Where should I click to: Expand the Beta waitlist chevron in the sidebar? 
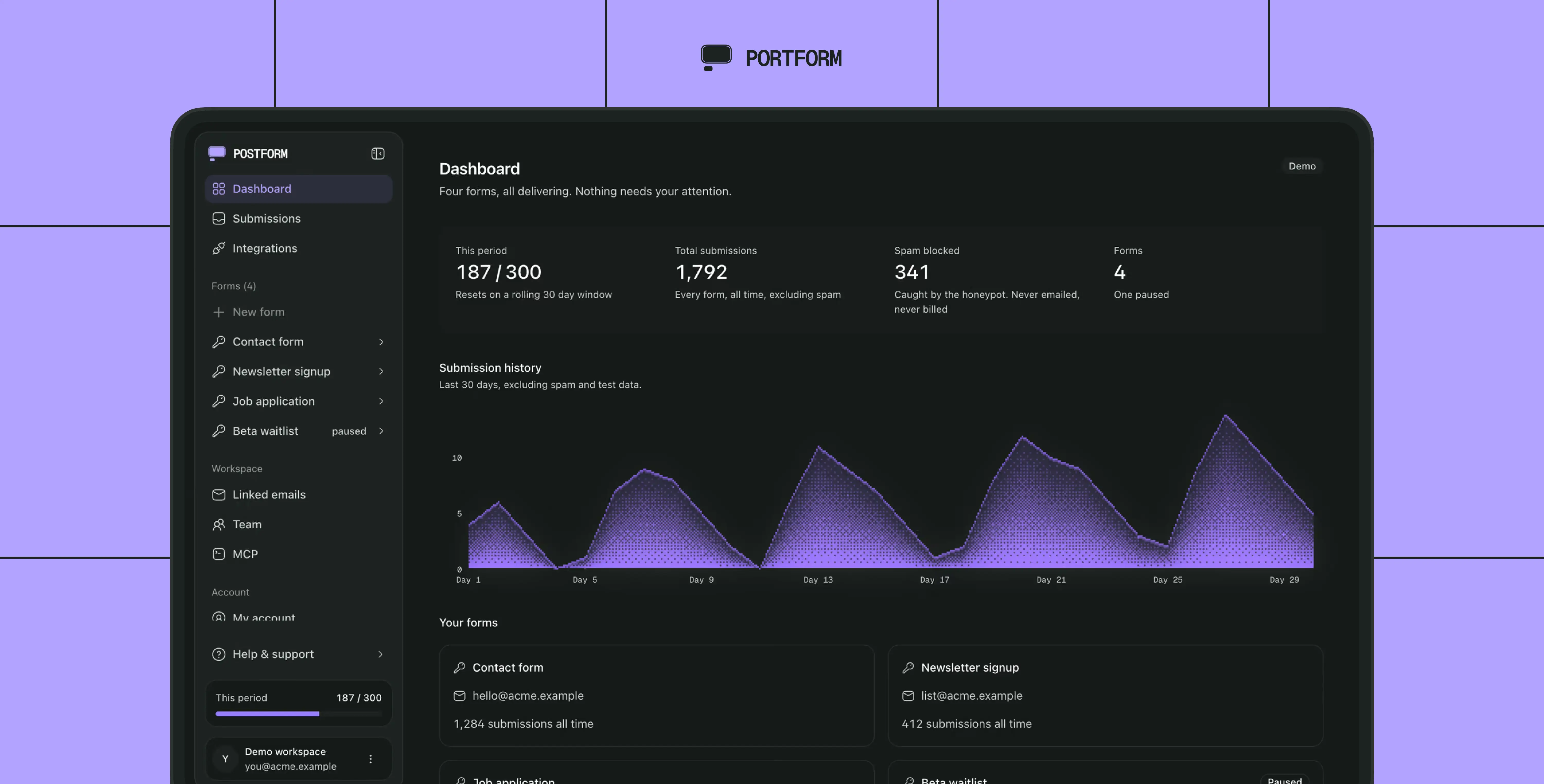(381, 431)
